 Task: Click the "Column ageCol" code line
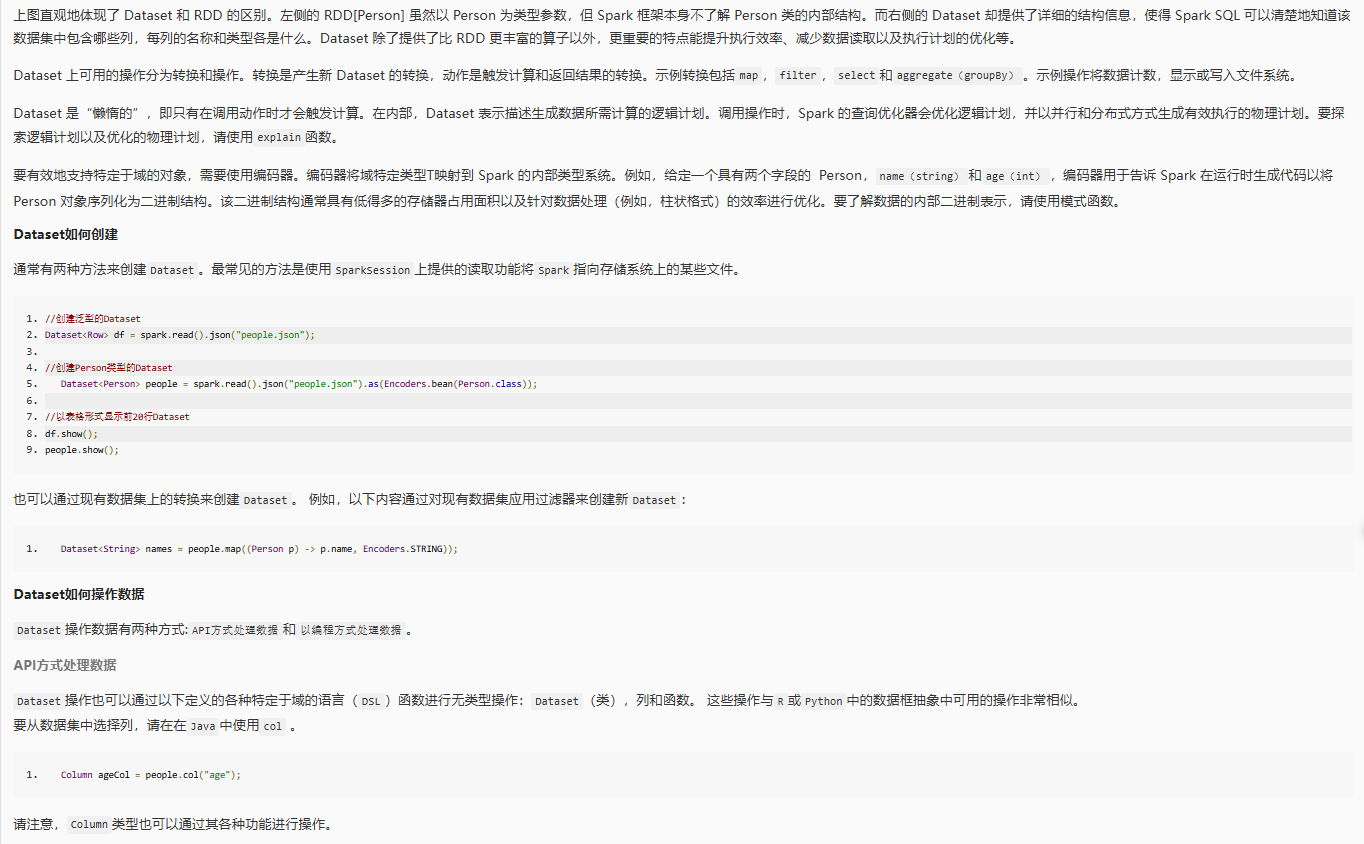tap(150, 775)
